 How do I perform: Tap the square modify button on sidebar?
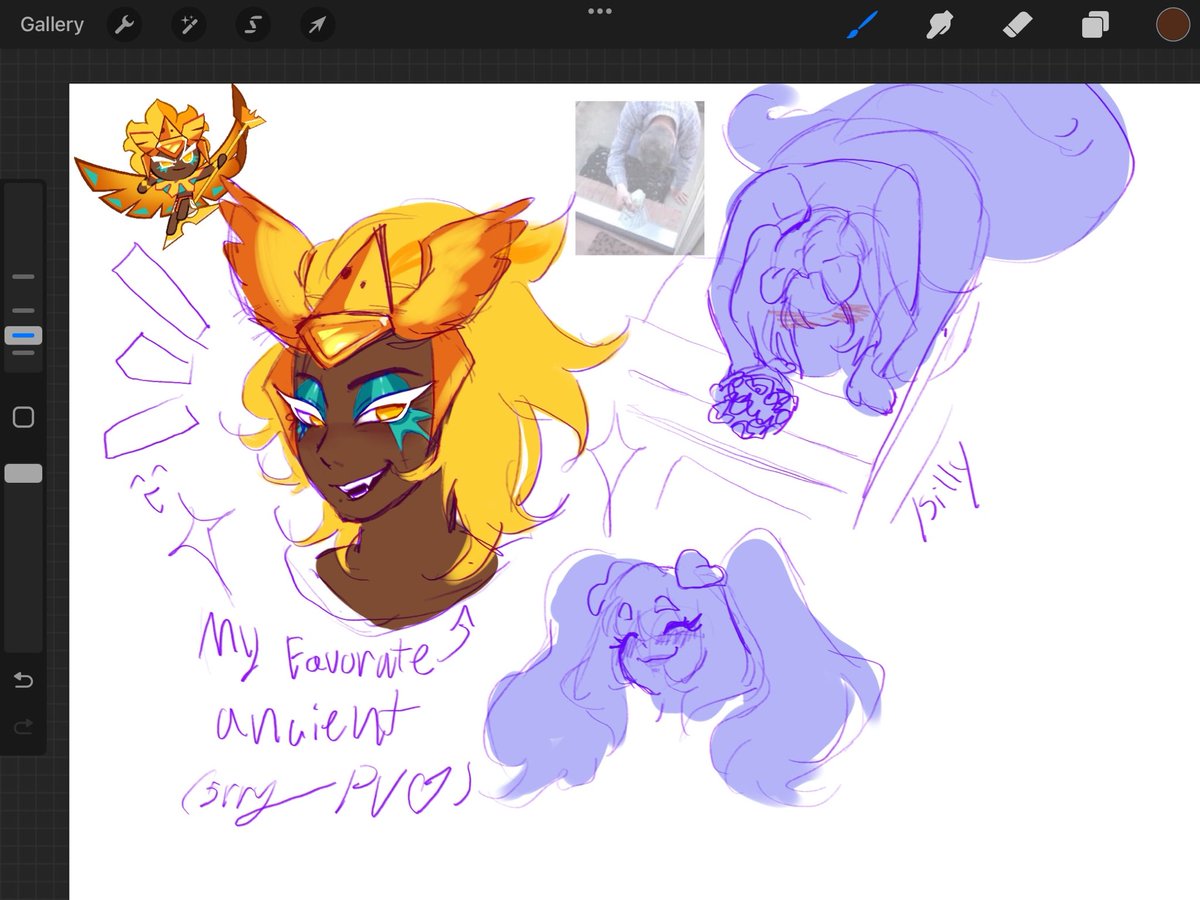23,417
